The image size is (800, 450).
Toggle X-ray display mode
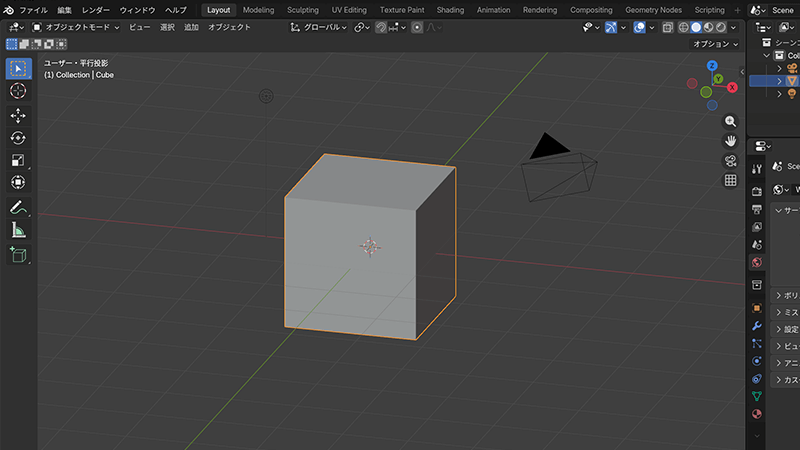[667, 27]
